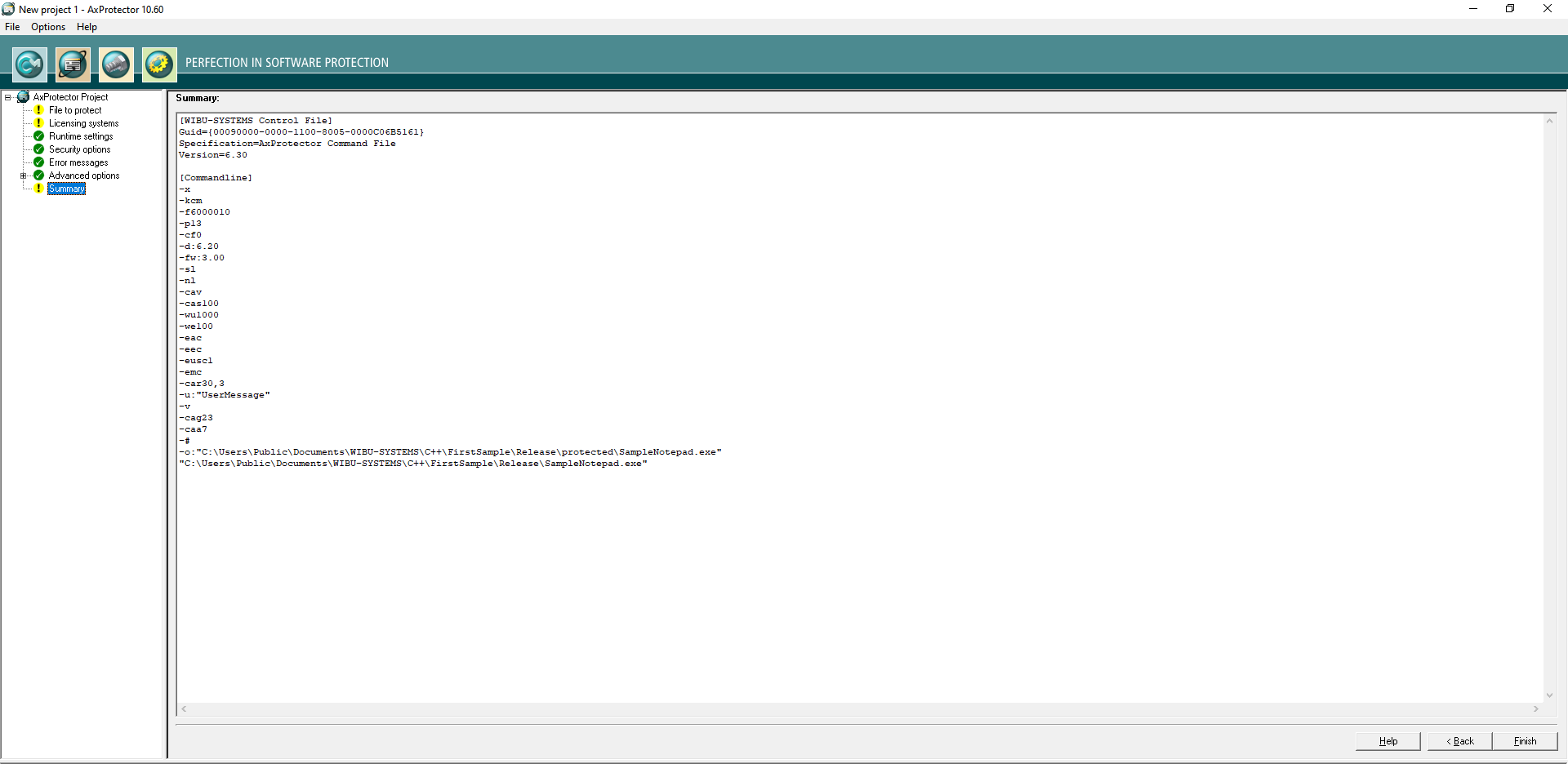Minimize the AxProtector window
The image size is (1568, 764).
[1473, 9]
